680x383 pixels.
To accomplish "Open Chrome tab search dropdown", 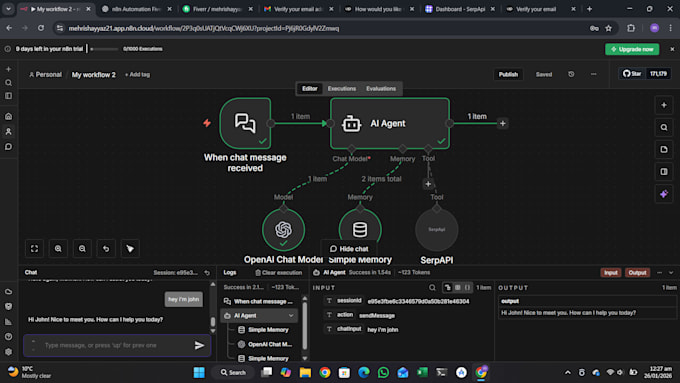I will coord(8,9).
